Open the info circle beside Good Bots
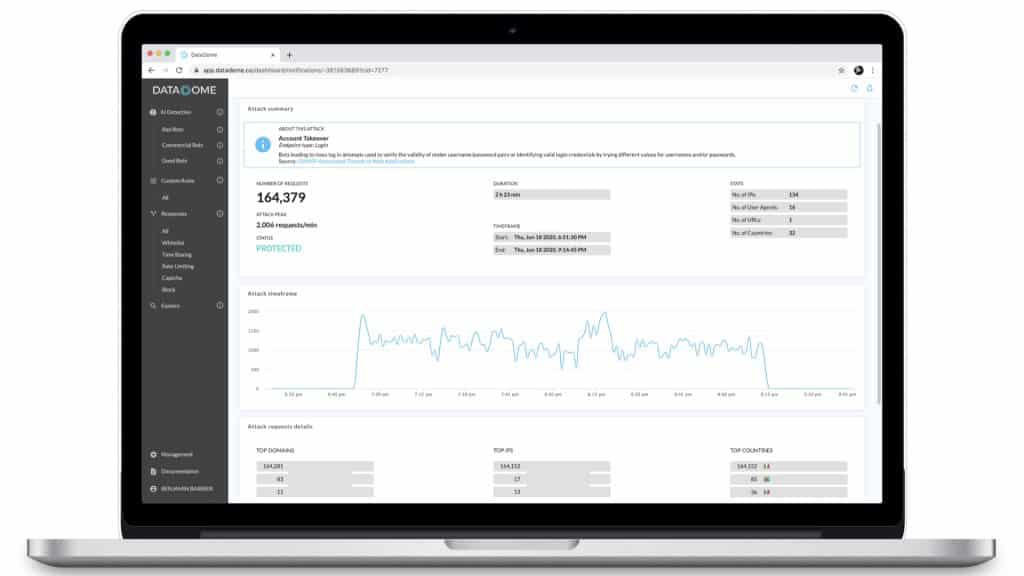Image resolution: width=1024 pixels, height=576 pixels. coord(220,161)
